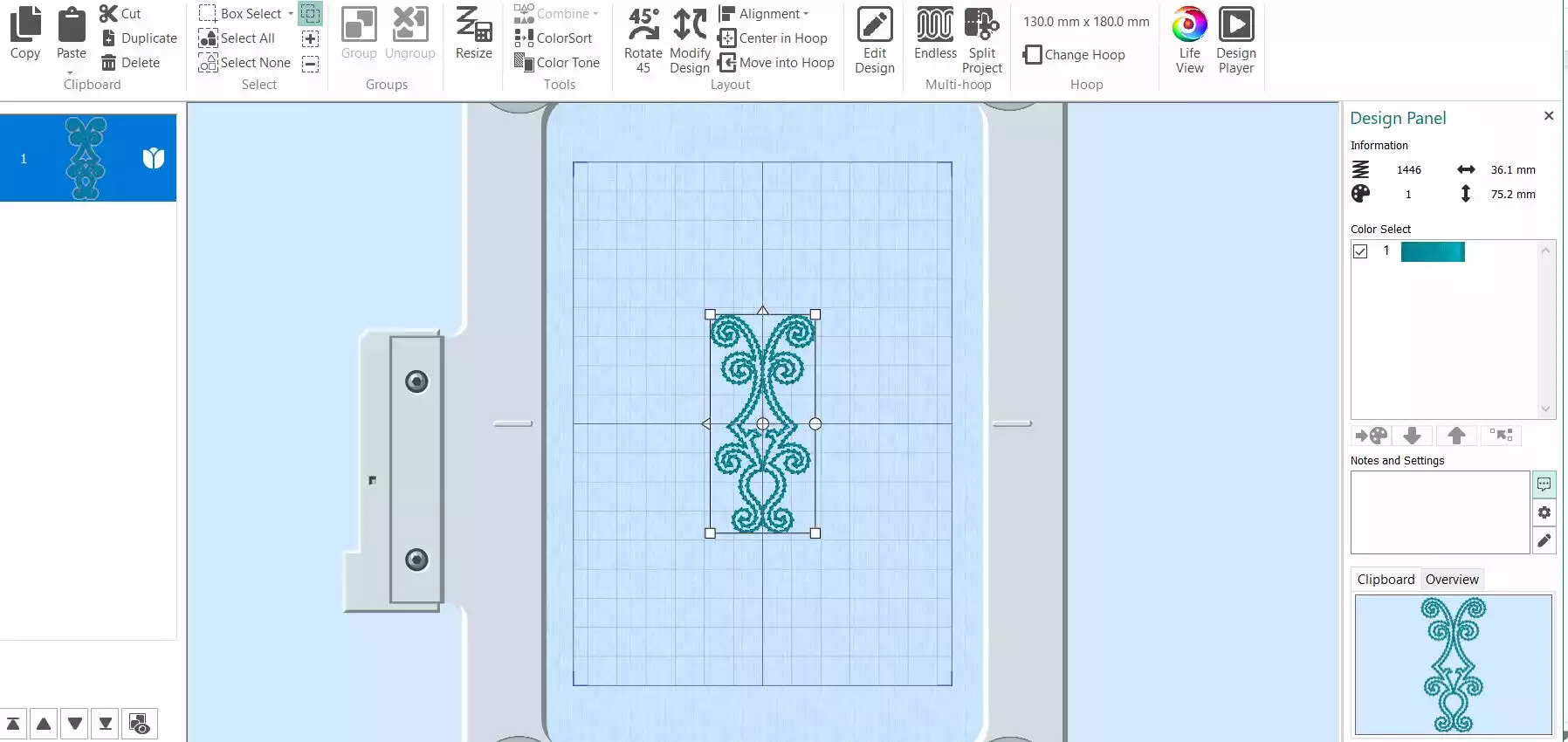The width and height of the screenshot is (1568, 742).
Task: Move design to back of order
Action: coord(106,724)
